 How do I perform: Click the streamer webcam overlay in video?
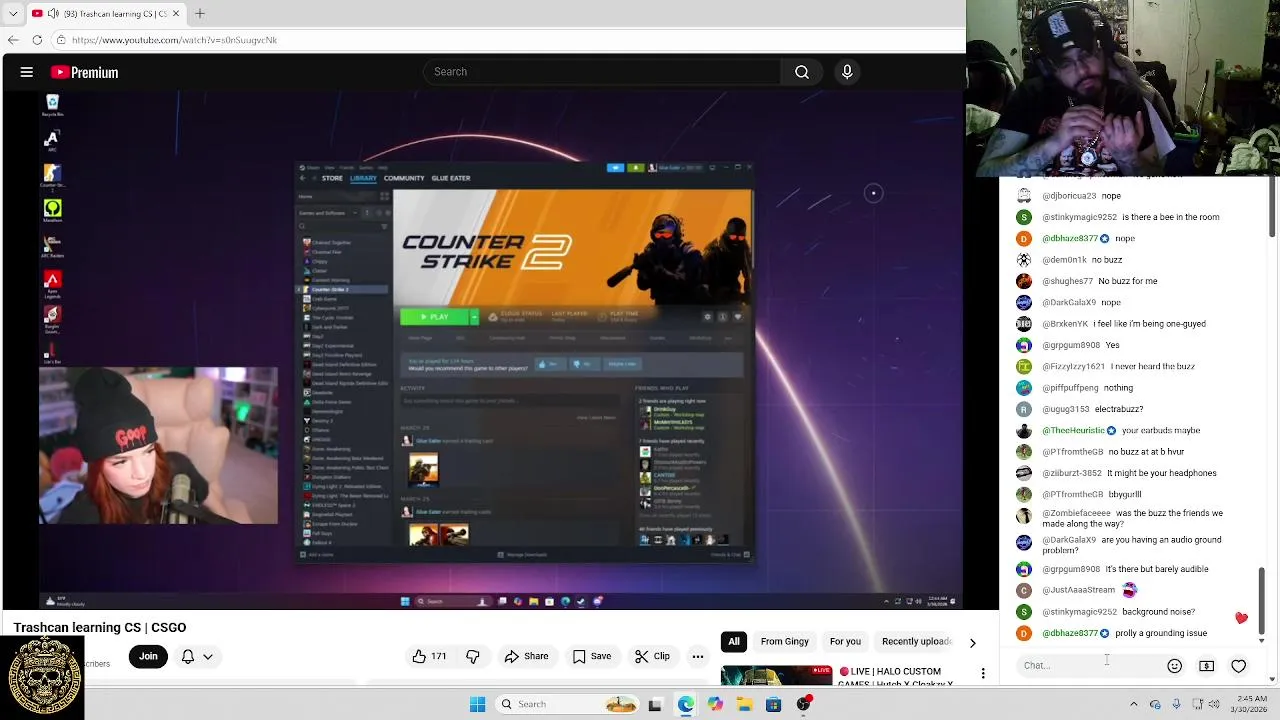pyautogui.click(x=158, y=446)
